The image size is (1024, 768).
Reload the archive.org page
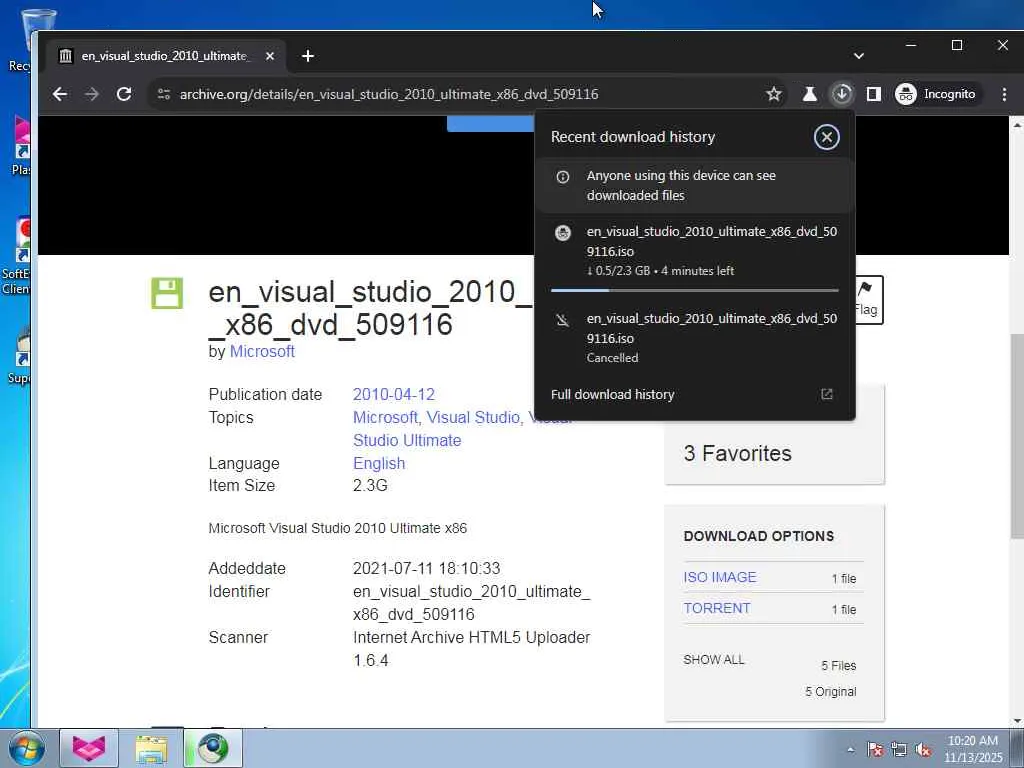[124, 94]
